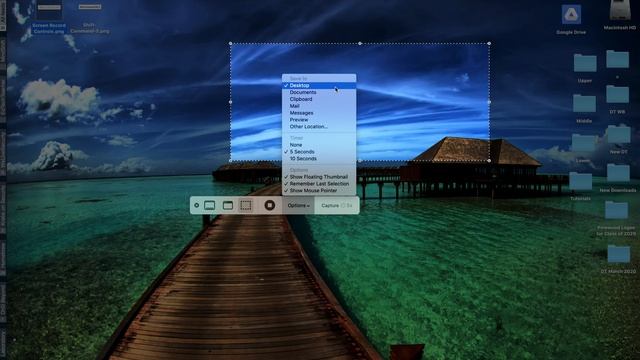Select the Tutorials folder on desktop
This screenshot has height=360, width=640.
tap(580, 182)
